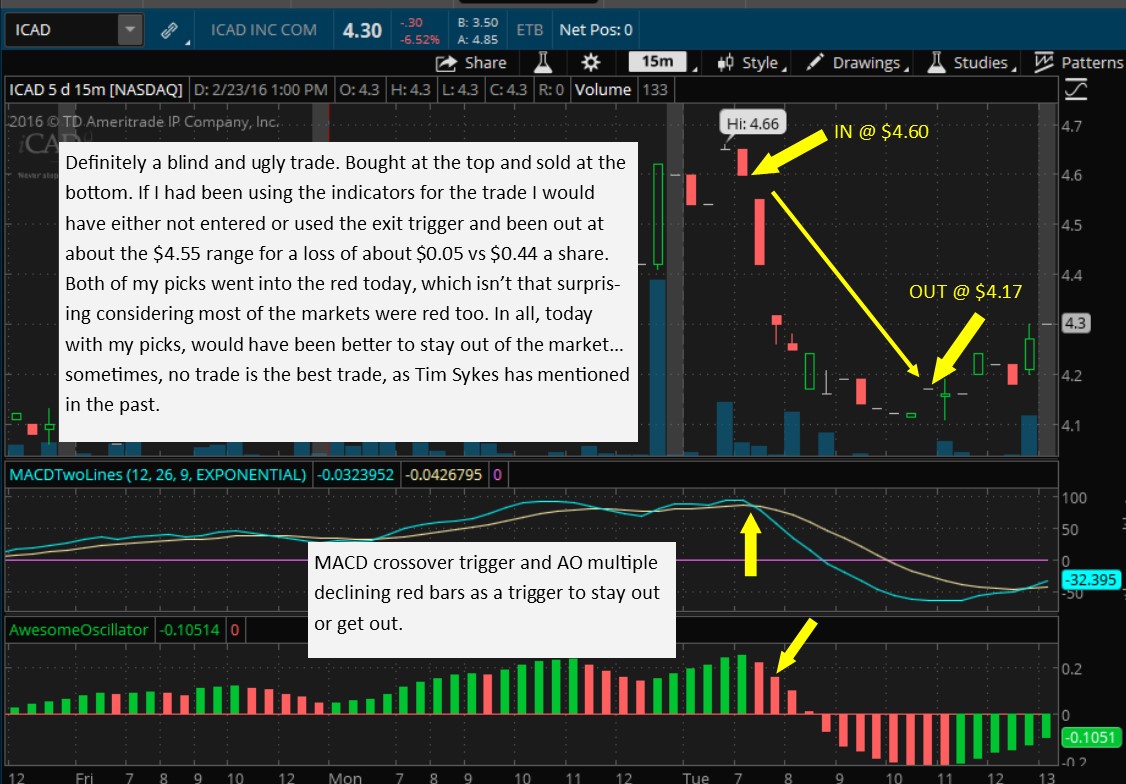Screen dimensions: 1126x784
Task: Click the ICAD INC COM company name
Action: [264, 30]
